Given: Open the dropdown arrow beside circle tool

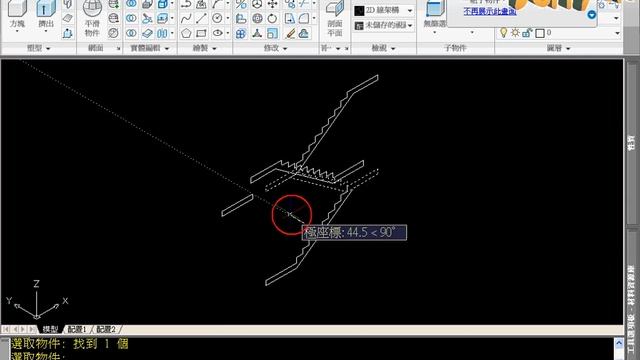Looking at the screenshot, I should (x=228, y=18).
